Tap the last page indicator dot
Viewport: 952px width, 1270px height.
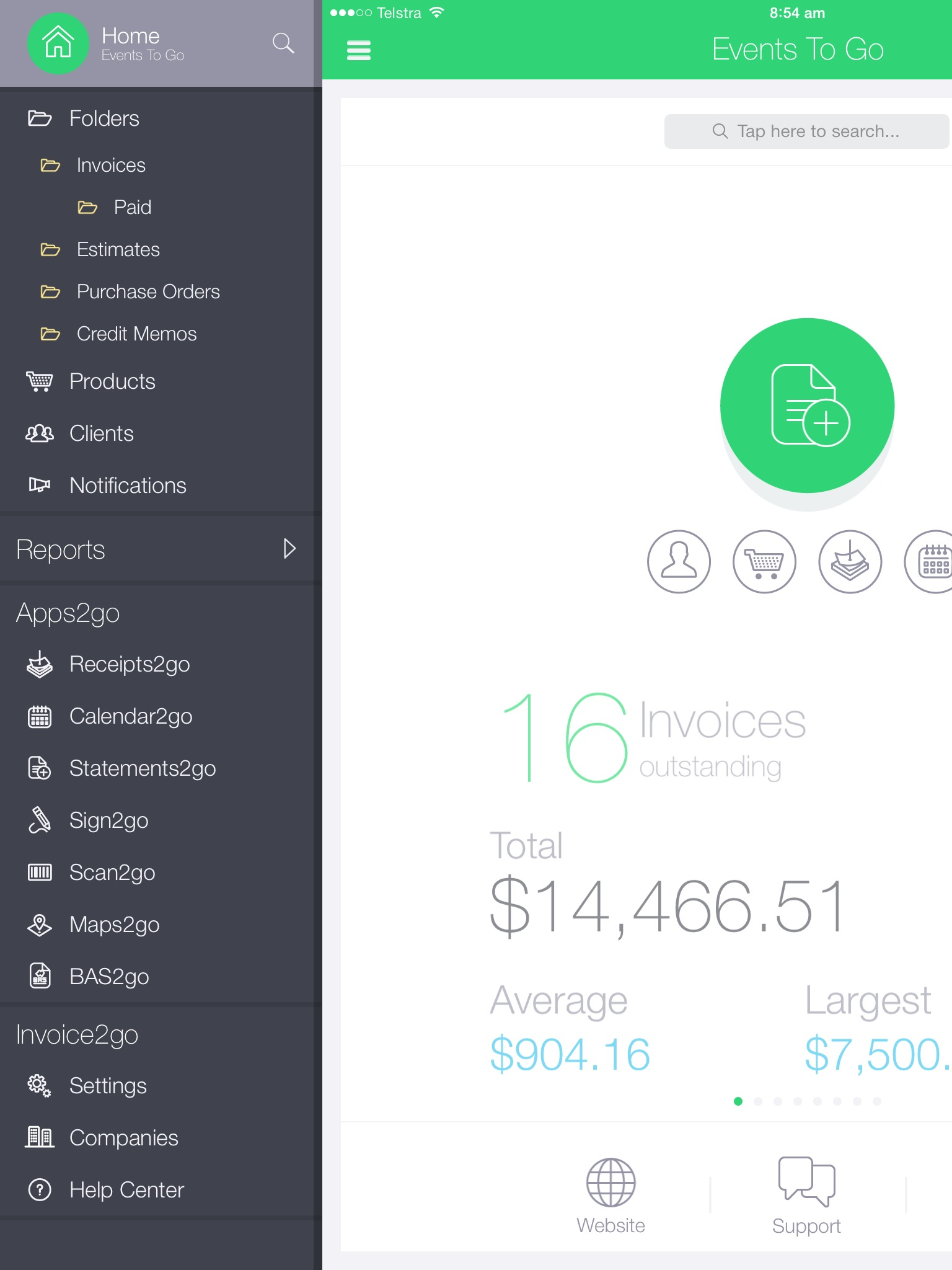(x=876, y=1101)
